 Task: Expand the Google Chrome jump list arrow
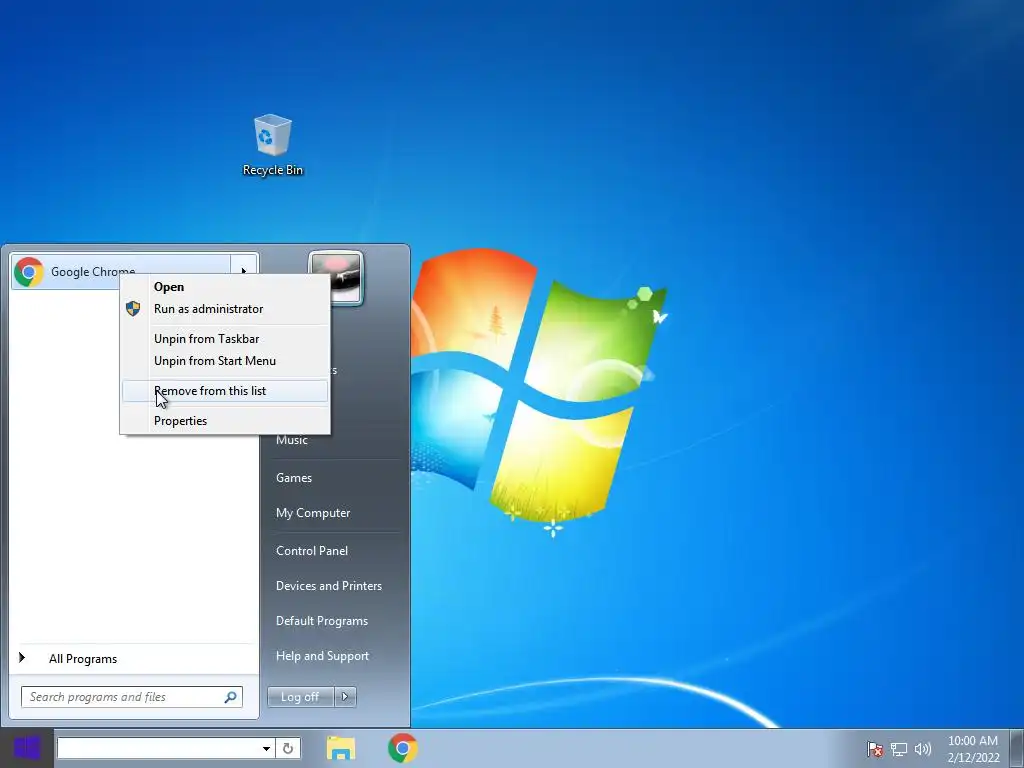pyautogui.click(x=244, y=270)
